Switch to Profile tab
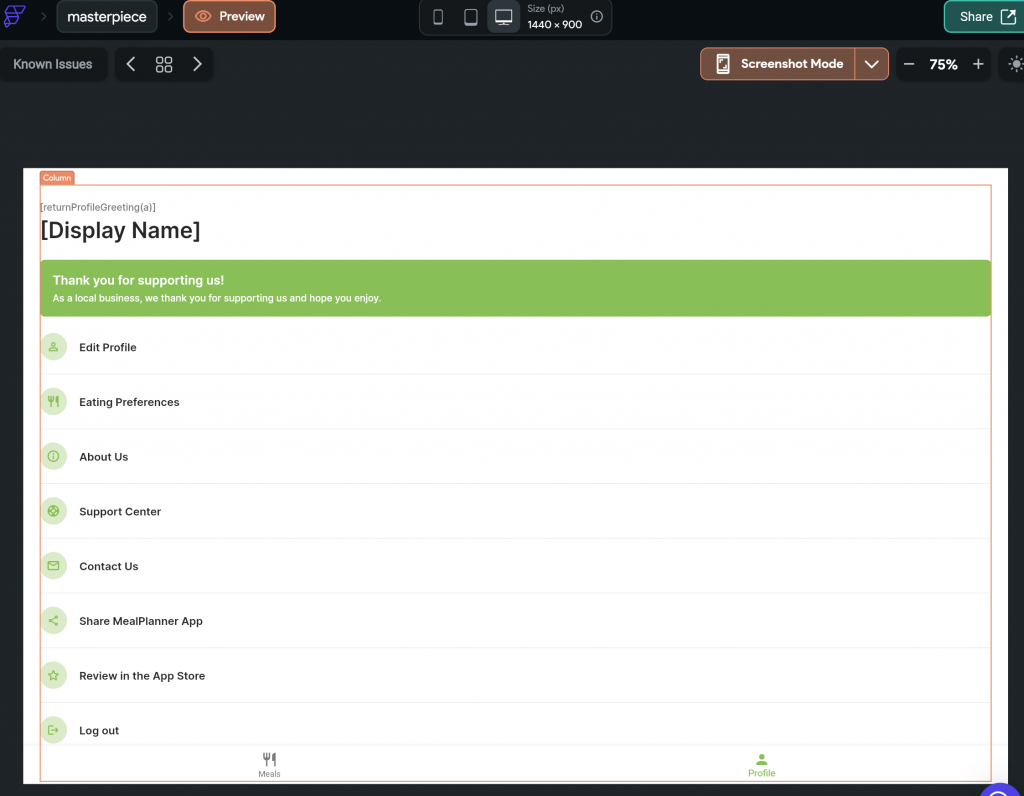The height and width of the screenshot is (796, 1024). [761, 765]
